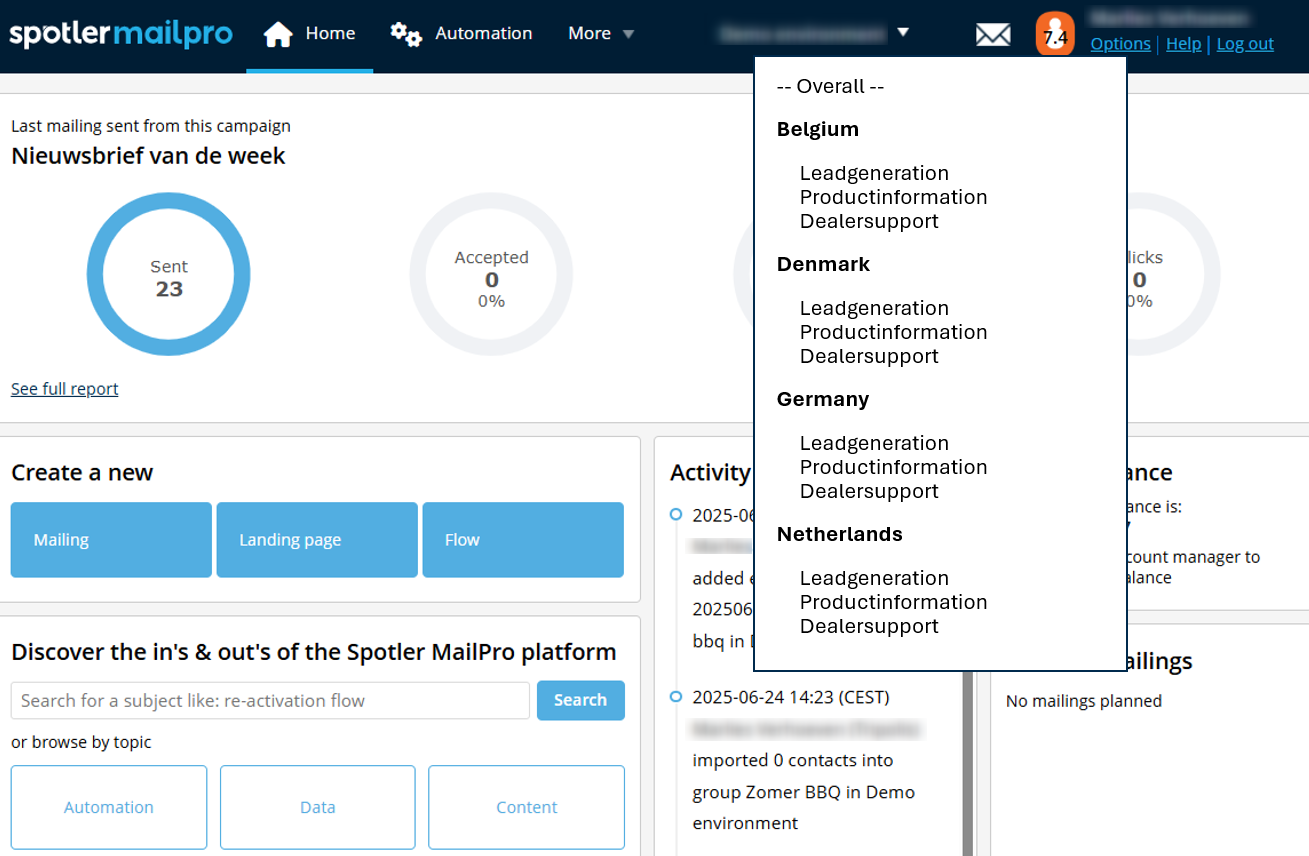Select Leadgeneration under Netherlands
1309x856 pixels.
coord(874,578)
